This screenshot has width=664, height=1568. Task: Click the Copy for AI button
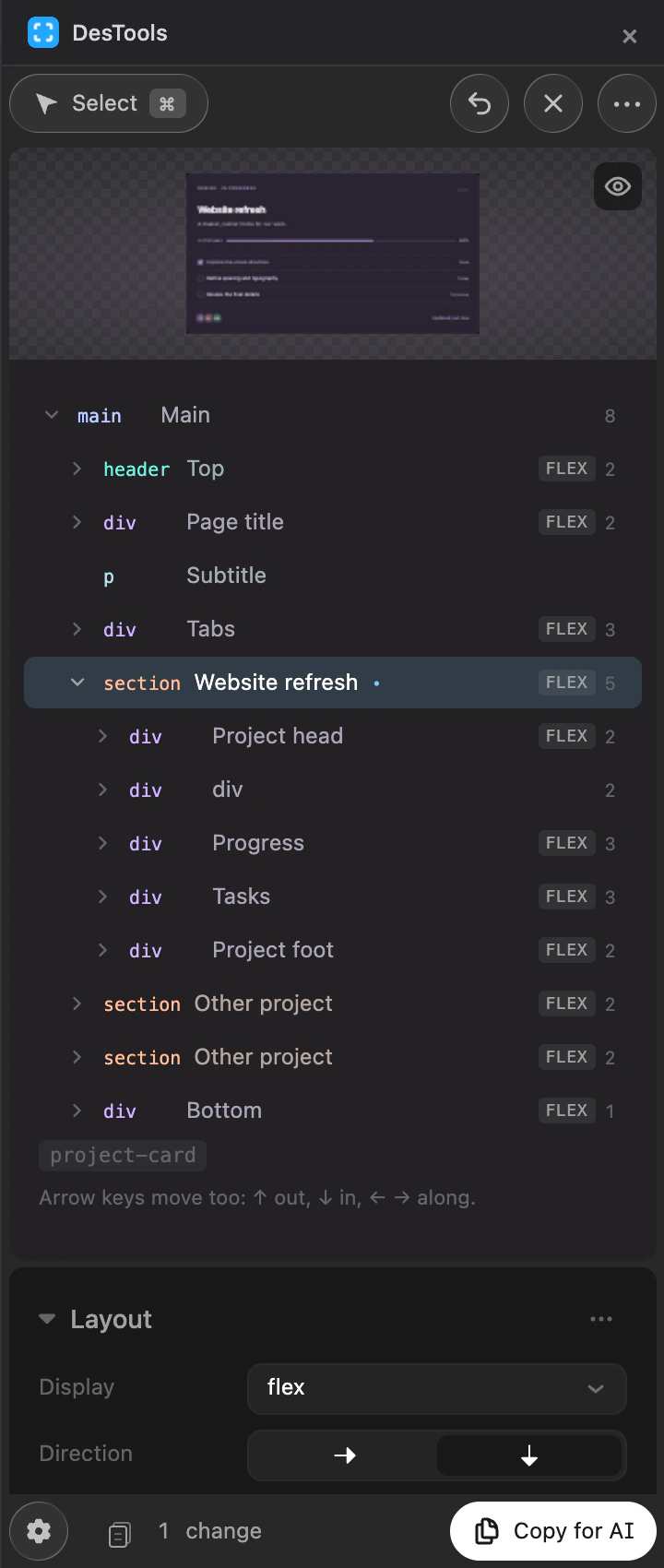click(x=553, y=1531)
